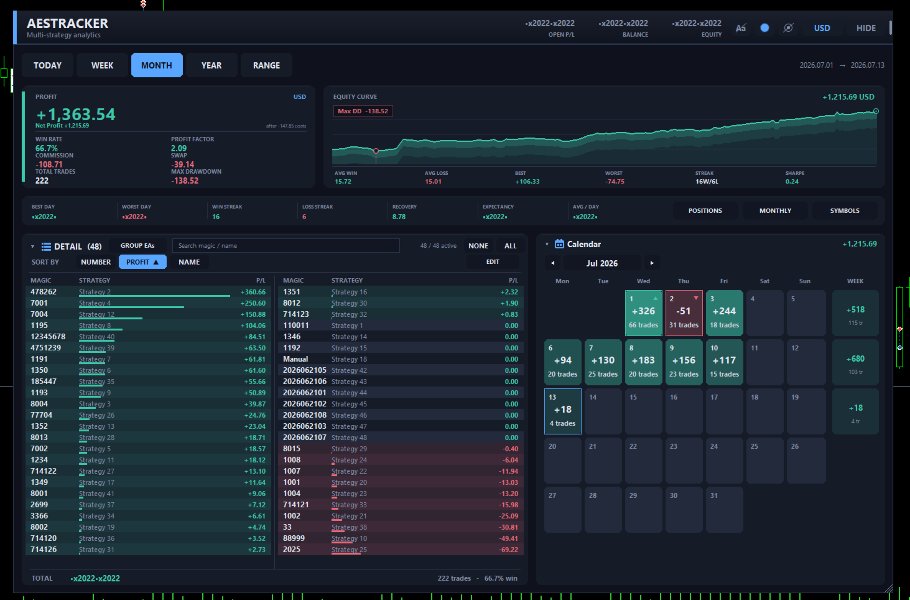Go to next month in calendar
The height and width of the screenshot is (600, 910).
click(652, 263)
